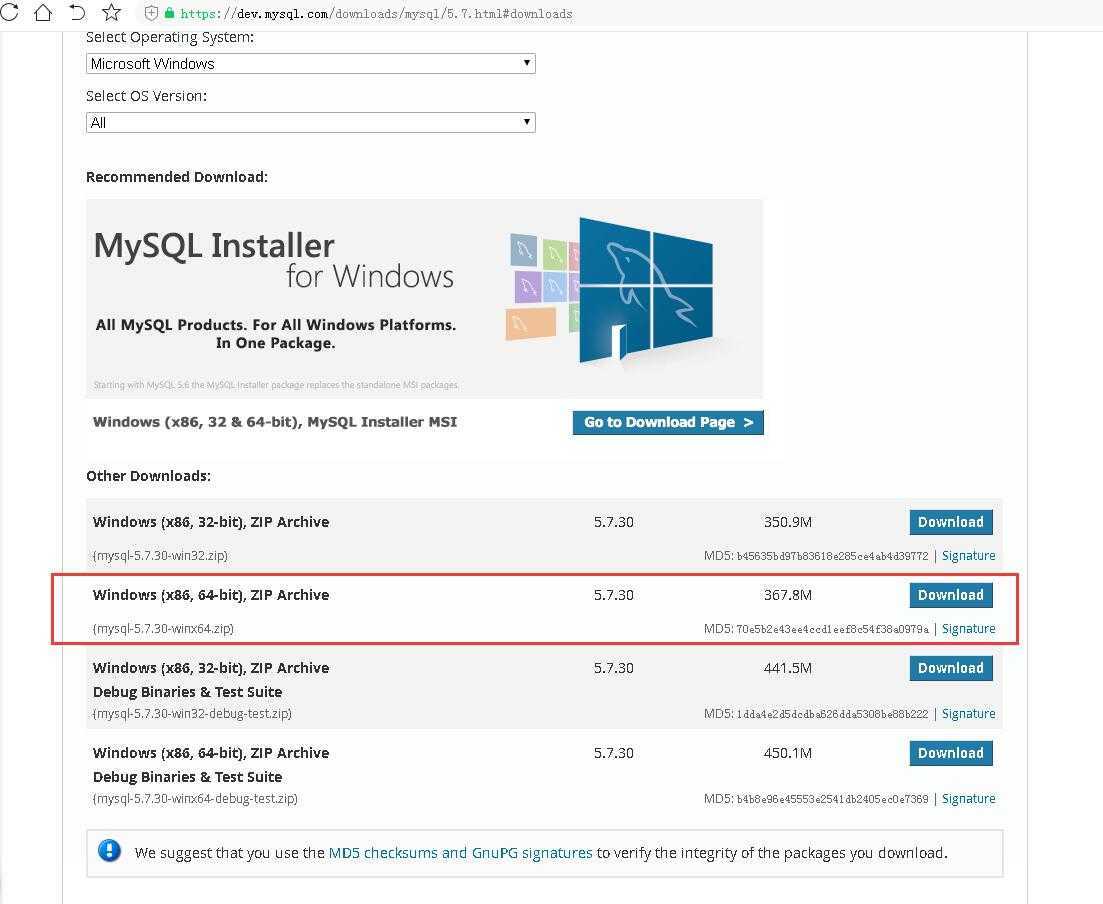Click the undo/back arrow icon in toolbar
The width and height of the screenshot is (1103, 904).
77,12
